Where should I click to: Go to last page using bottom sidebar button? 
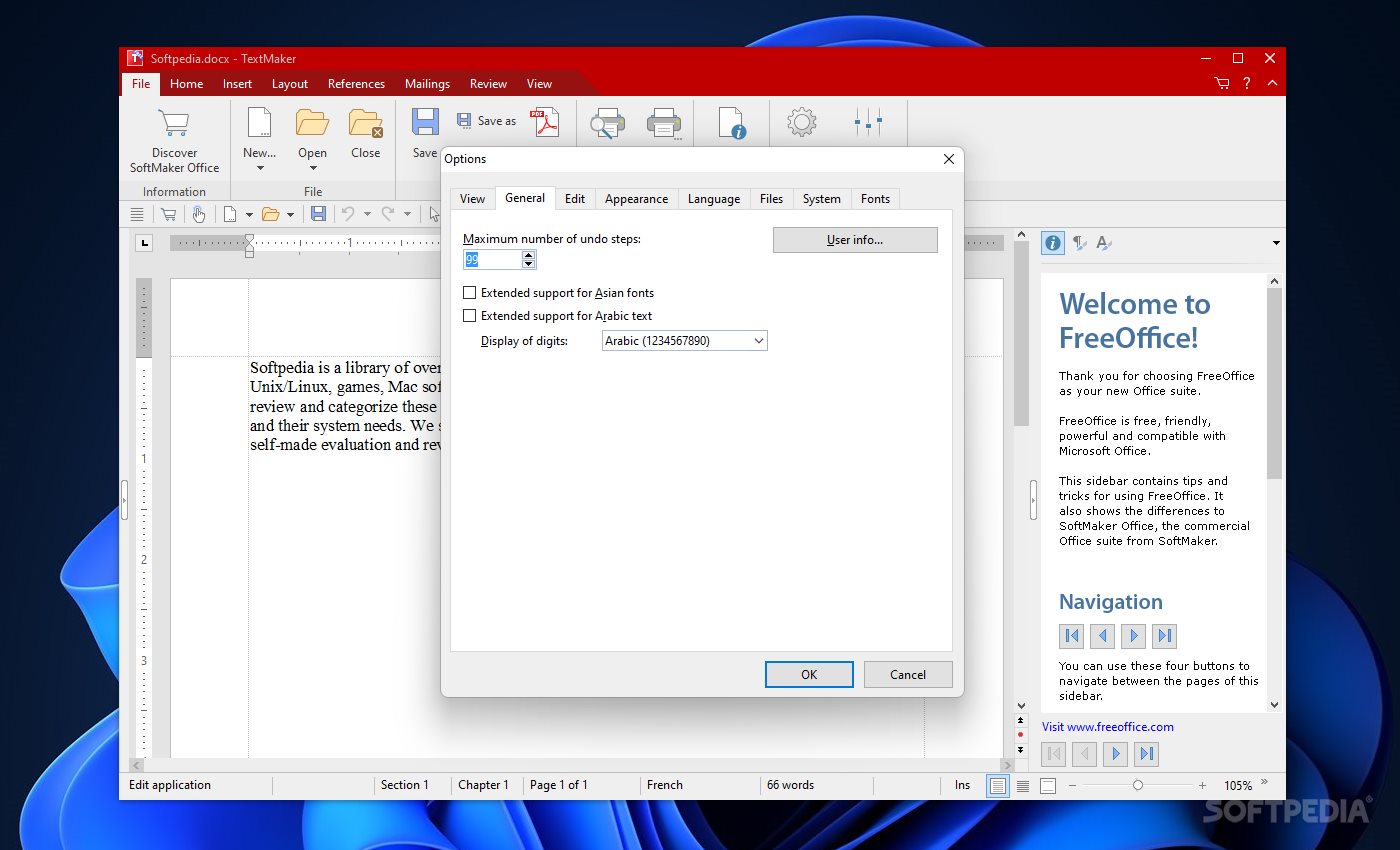tap(1148, 754)
